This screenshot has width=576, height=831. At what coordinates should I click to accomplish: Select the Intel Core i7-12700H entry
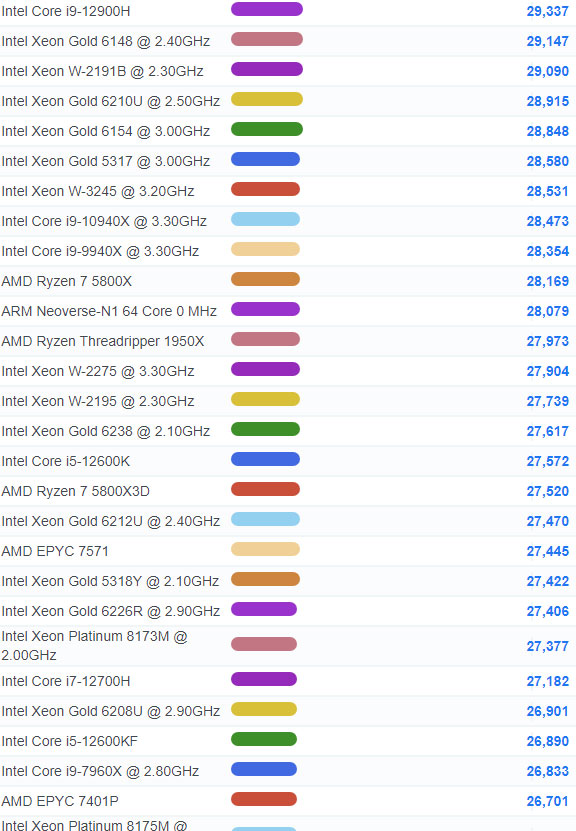(66, 681)
